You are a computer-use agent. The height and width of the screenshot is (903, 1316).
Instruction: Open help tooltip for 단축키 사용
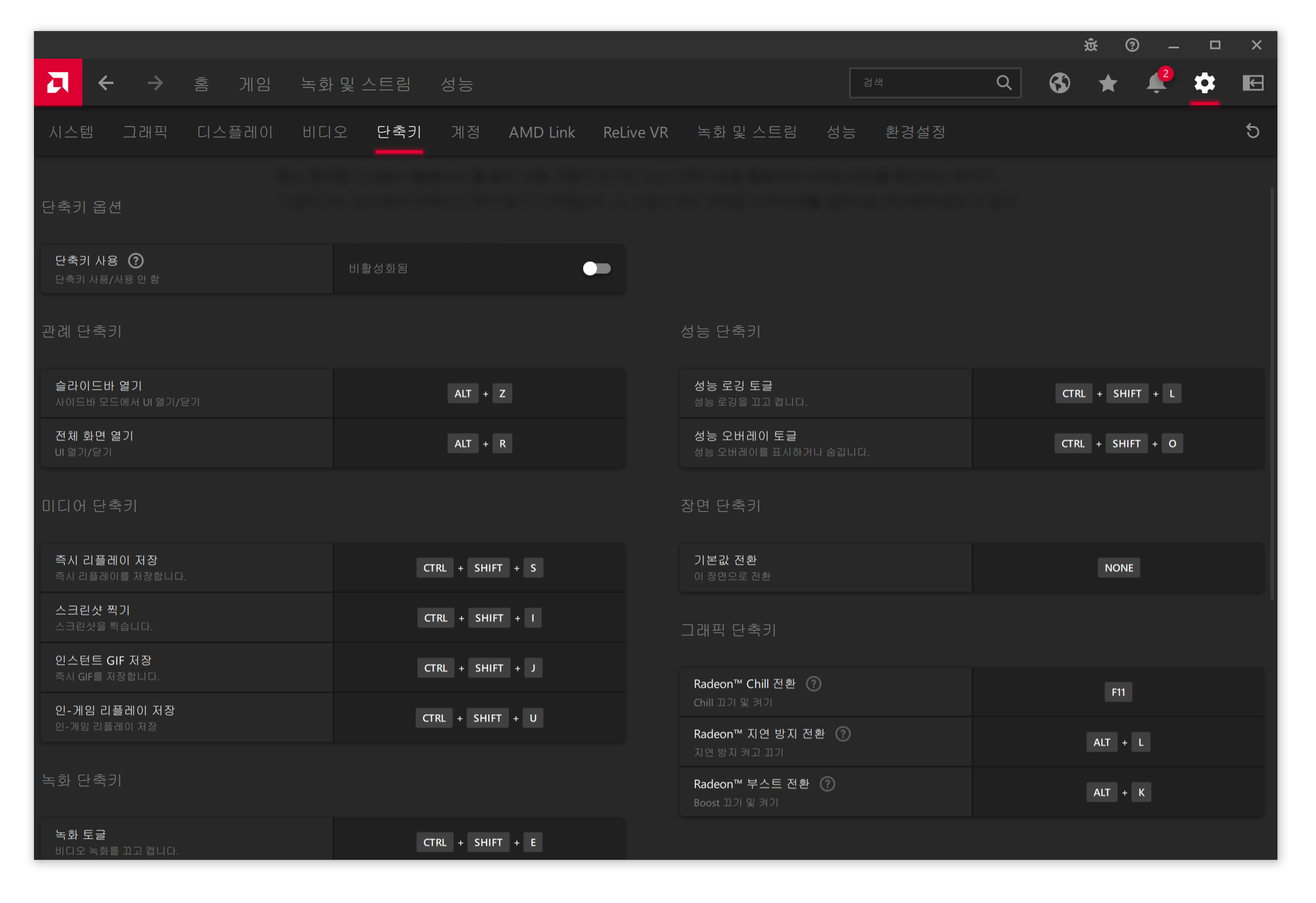click(x=136, y=261)
